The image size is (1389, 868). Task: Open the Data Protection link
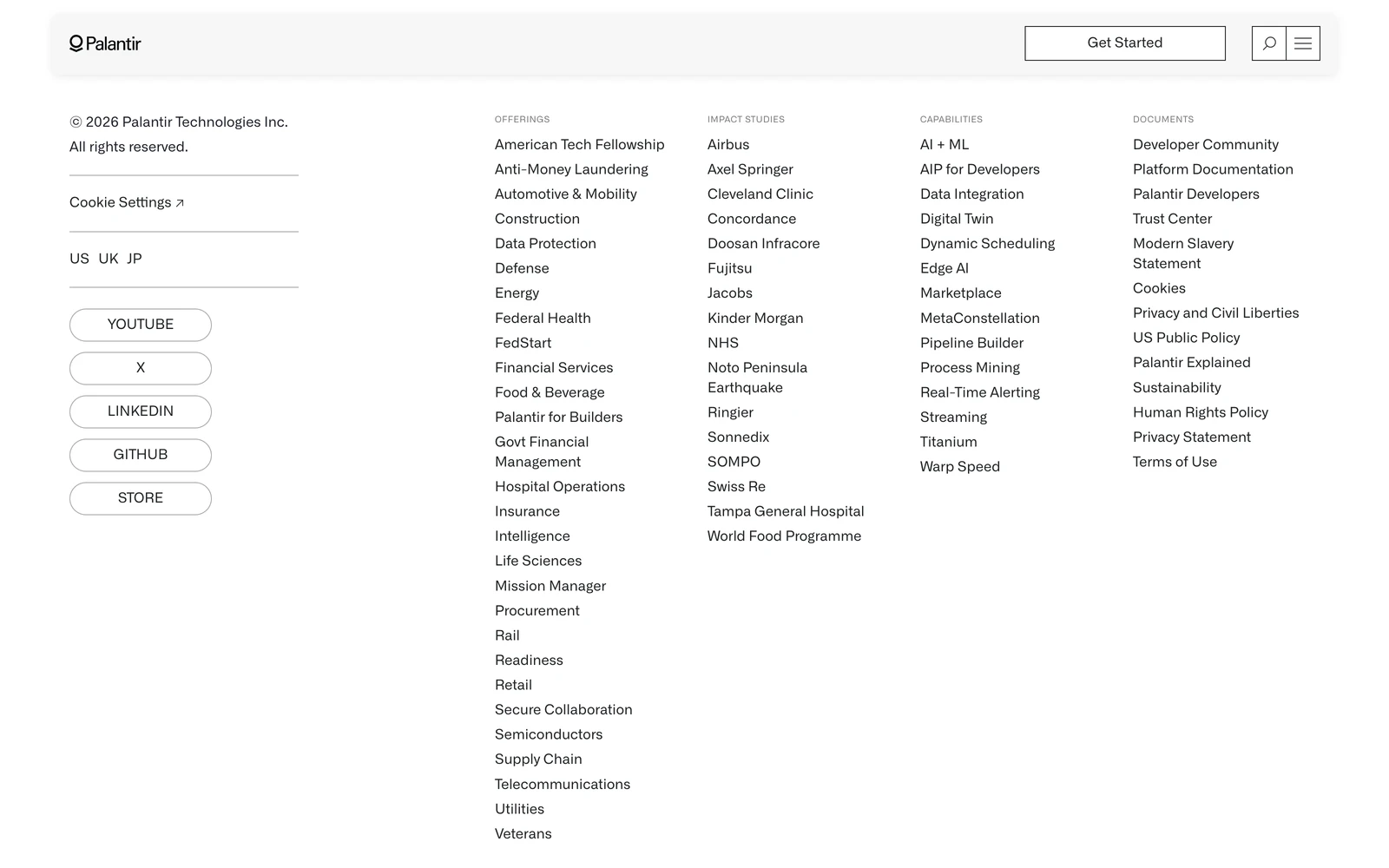[545, 244]
